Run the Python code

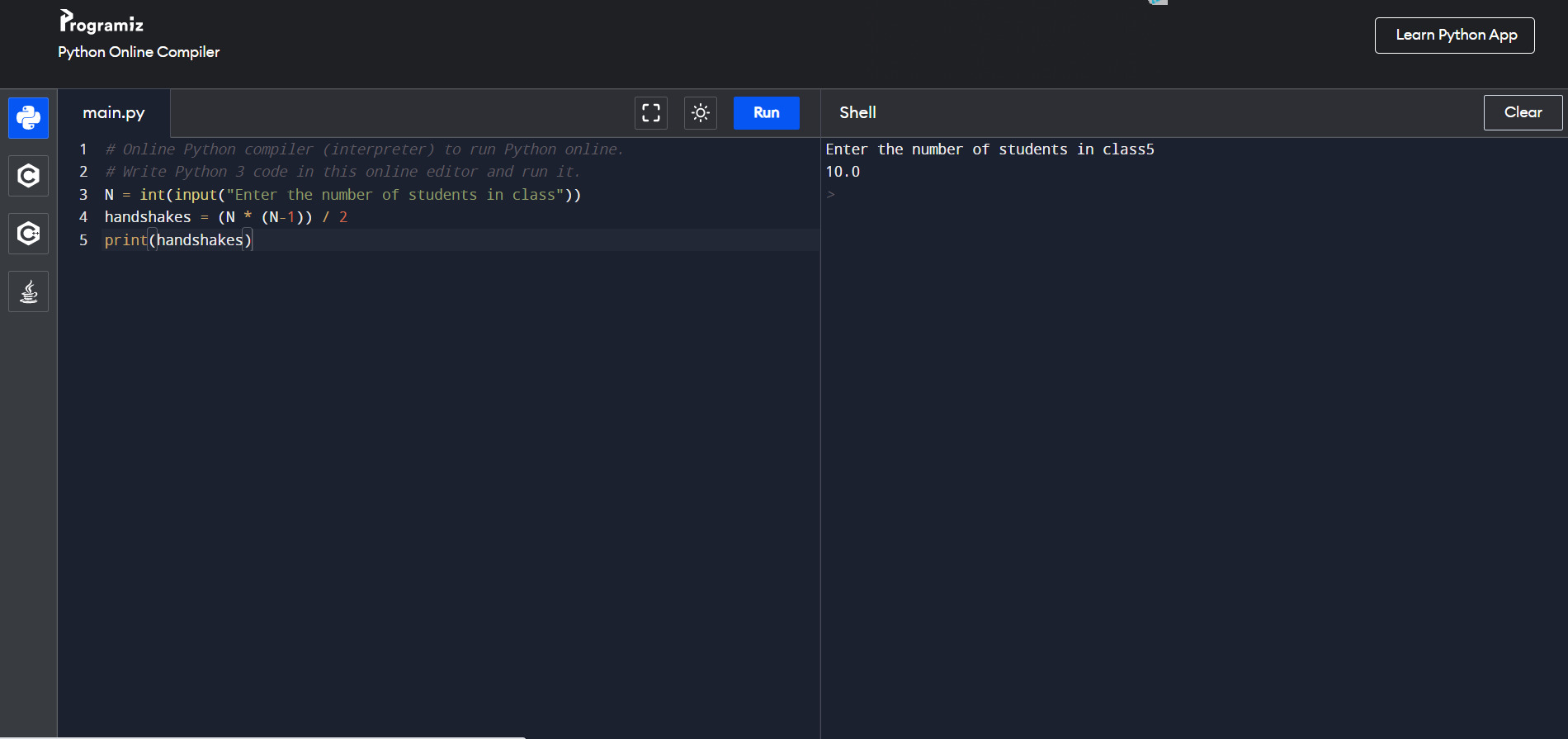(766, 113)
